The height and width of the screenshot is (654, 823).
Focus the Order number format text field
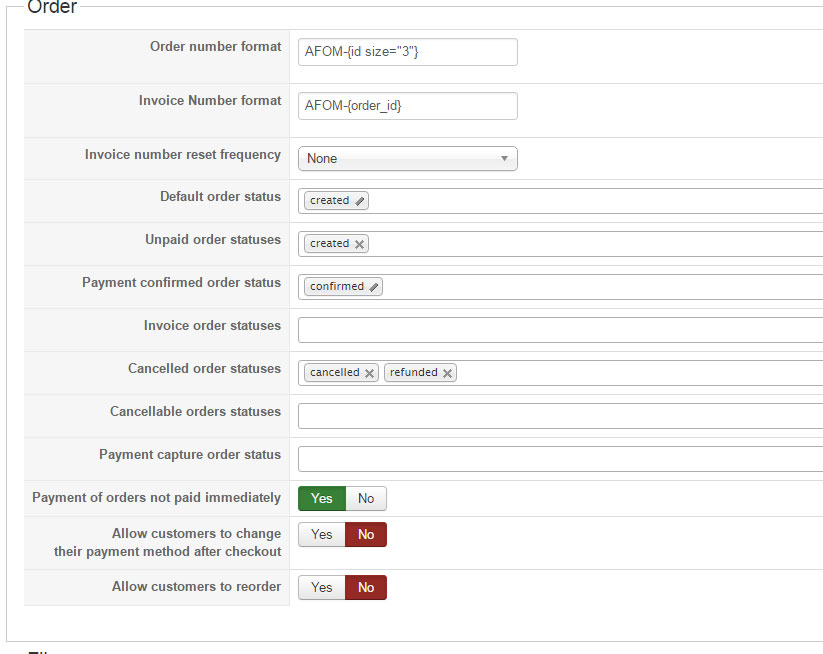(407, 52)
